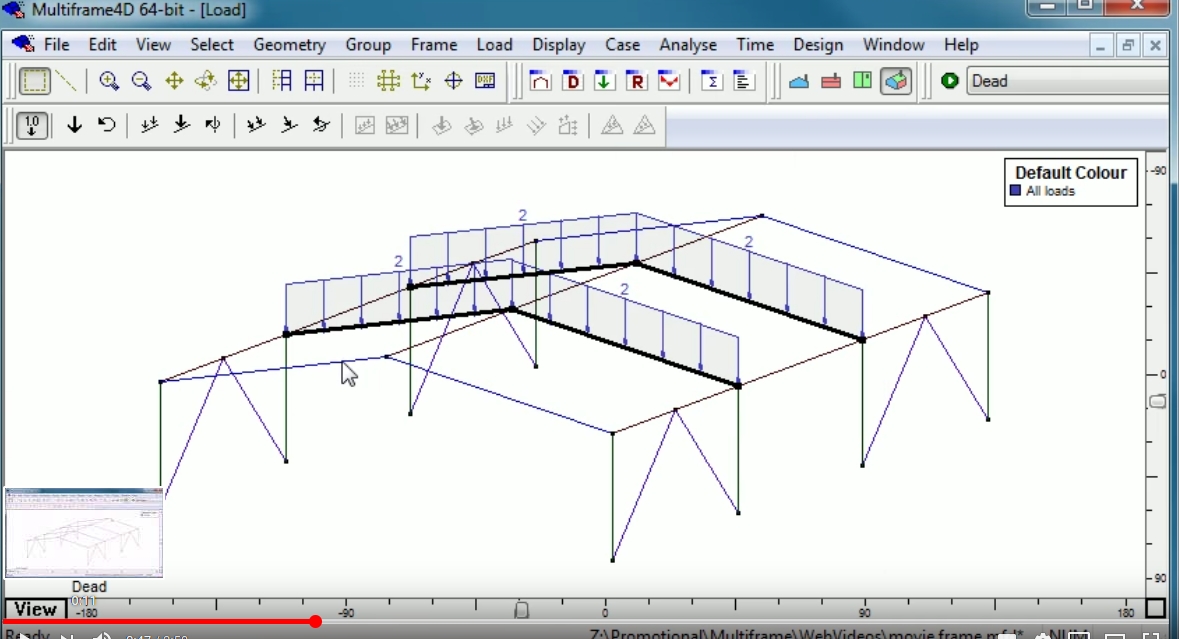The image size is (1179, 639).
Task: Open the Geometry menu
Action: point(289,45)
